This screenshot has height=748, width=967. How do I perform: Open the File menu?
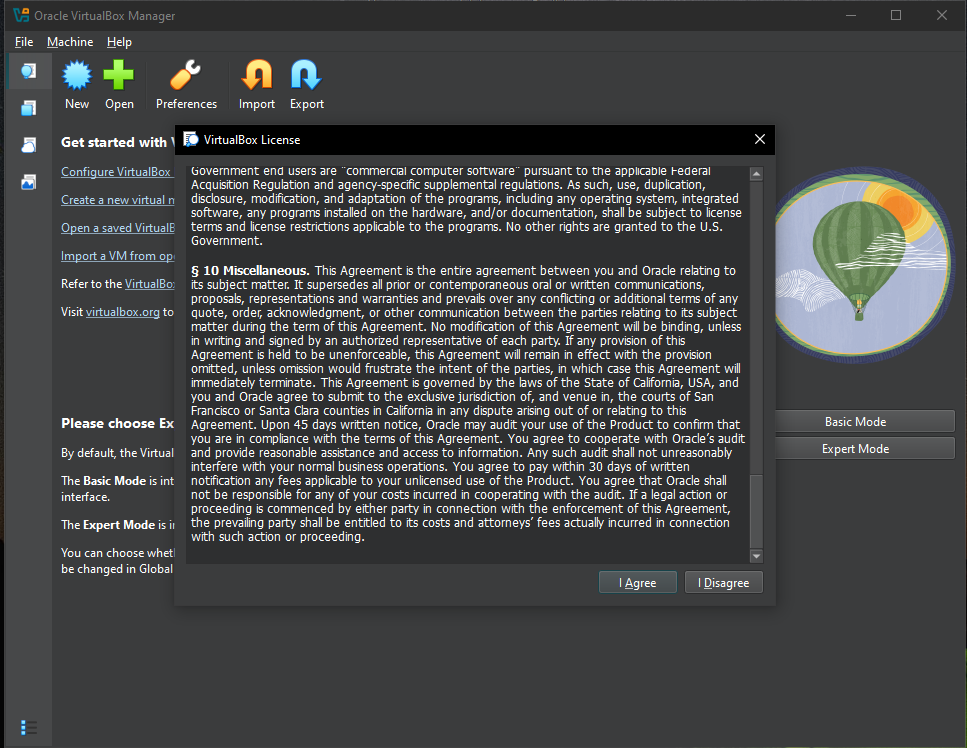pos(24,42)
